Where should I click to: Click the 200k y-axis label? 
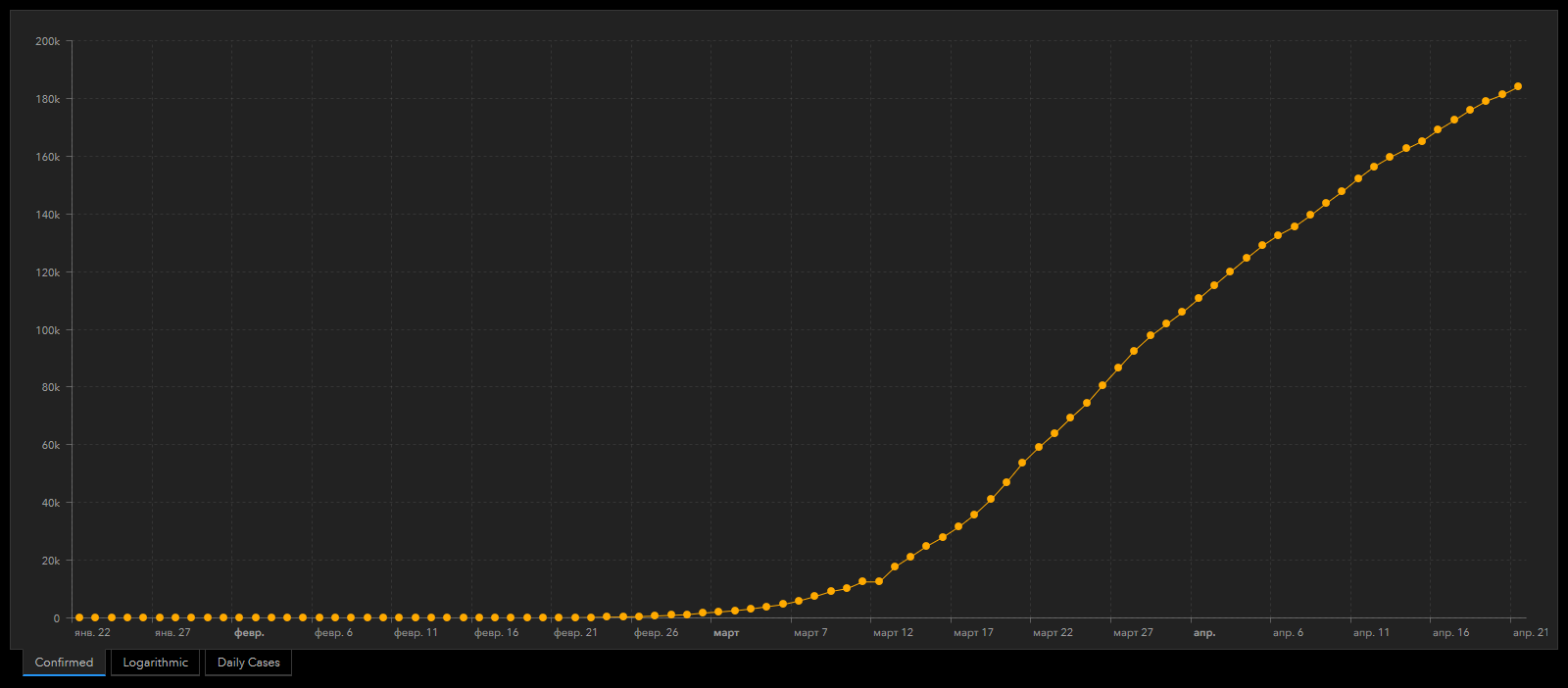tap(48, 41)
